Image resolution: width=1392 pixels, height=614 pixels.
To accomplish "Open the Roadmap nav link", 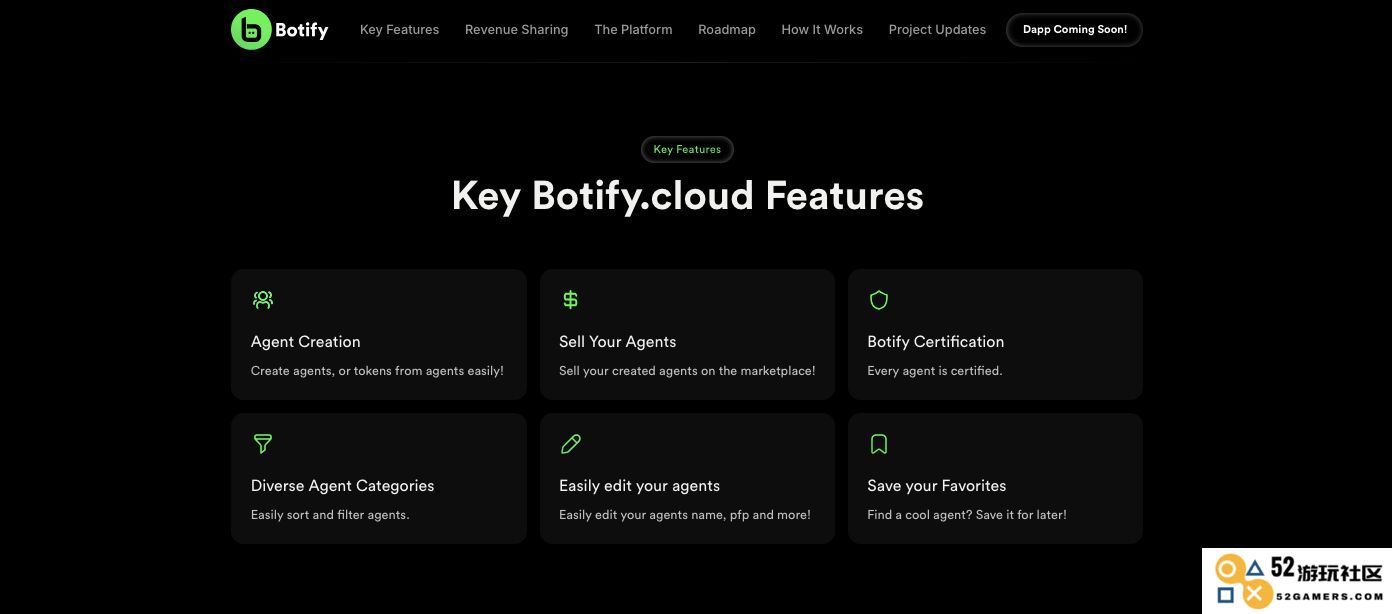I will [726, 30].
